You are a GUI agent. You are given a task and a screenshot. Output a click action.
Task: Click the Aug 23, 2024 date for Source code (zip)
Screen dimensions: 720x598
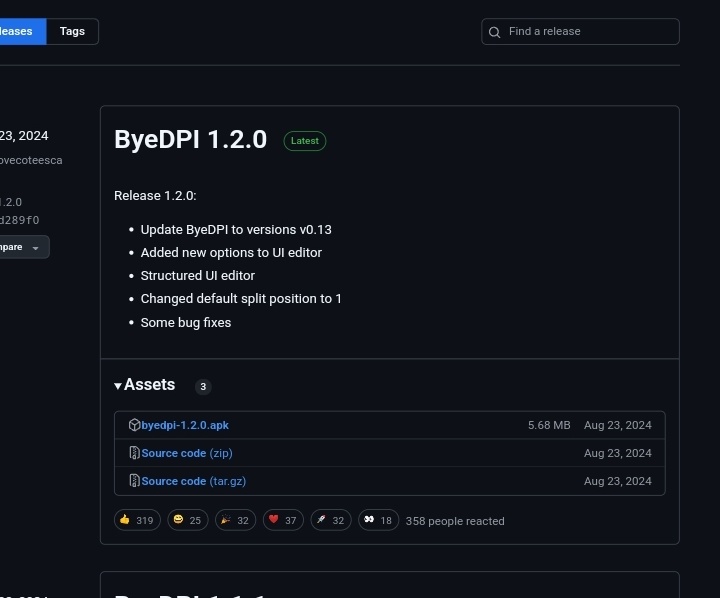[618, 453]
